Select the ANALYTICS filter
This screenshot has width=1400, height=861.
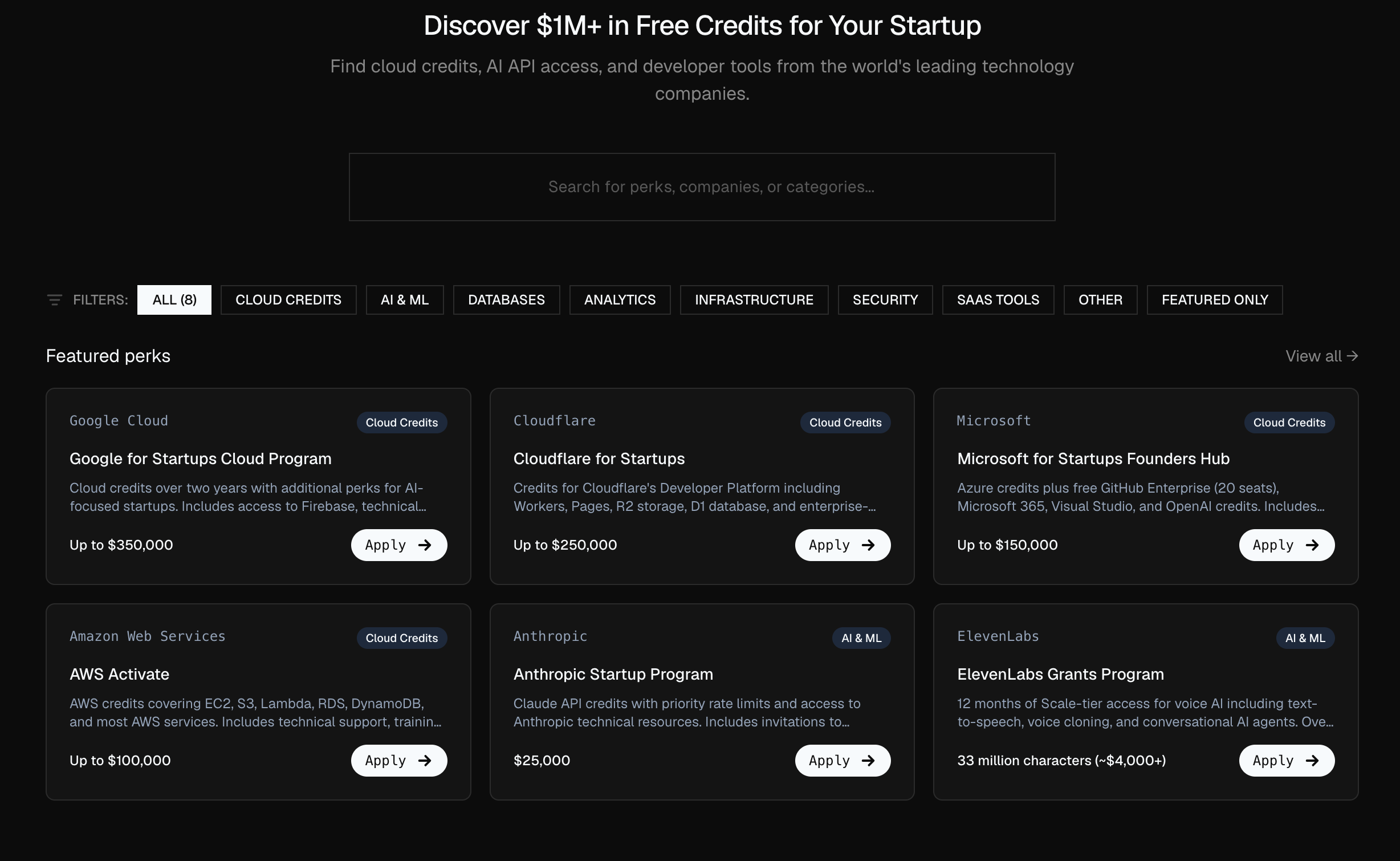[x=619, y=299]
